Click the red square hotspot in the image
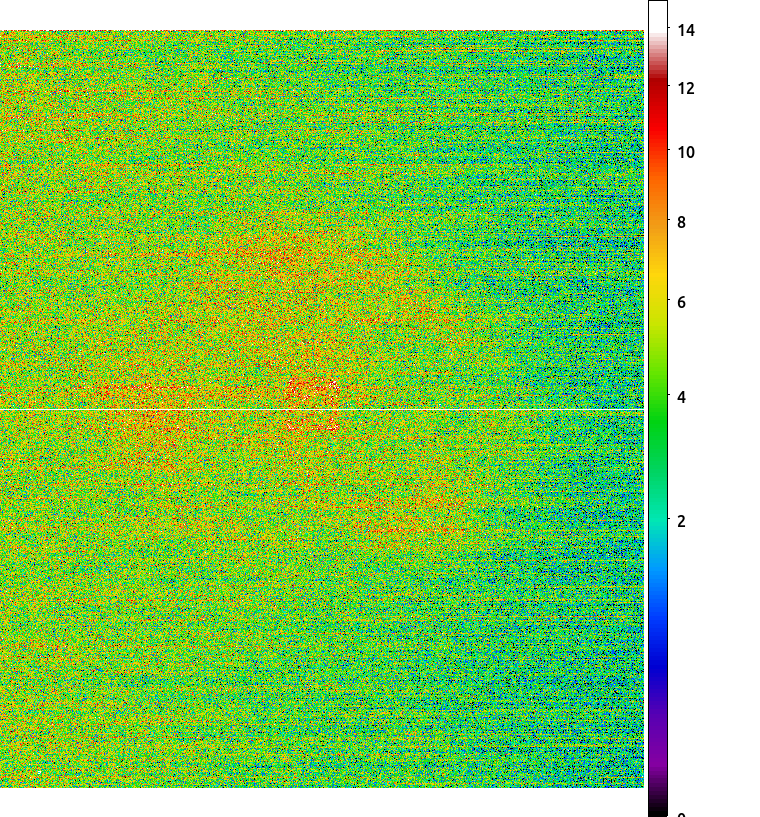 [313, 404]
